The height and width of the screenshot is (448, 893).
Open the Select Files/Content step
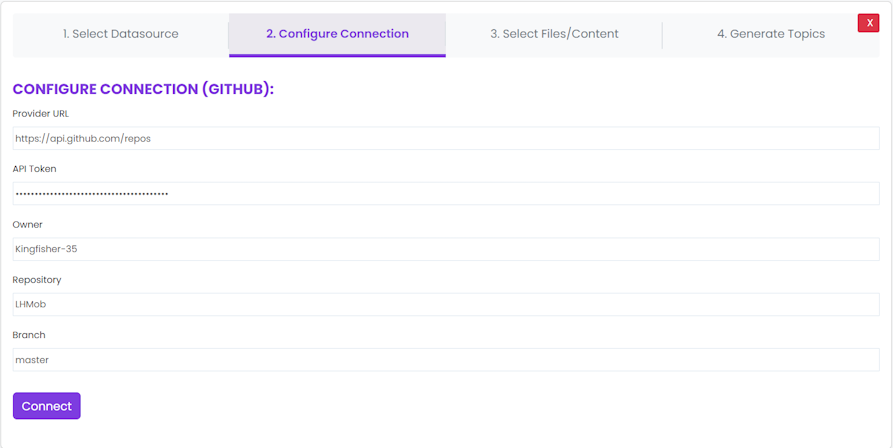[x=554, y=34]
